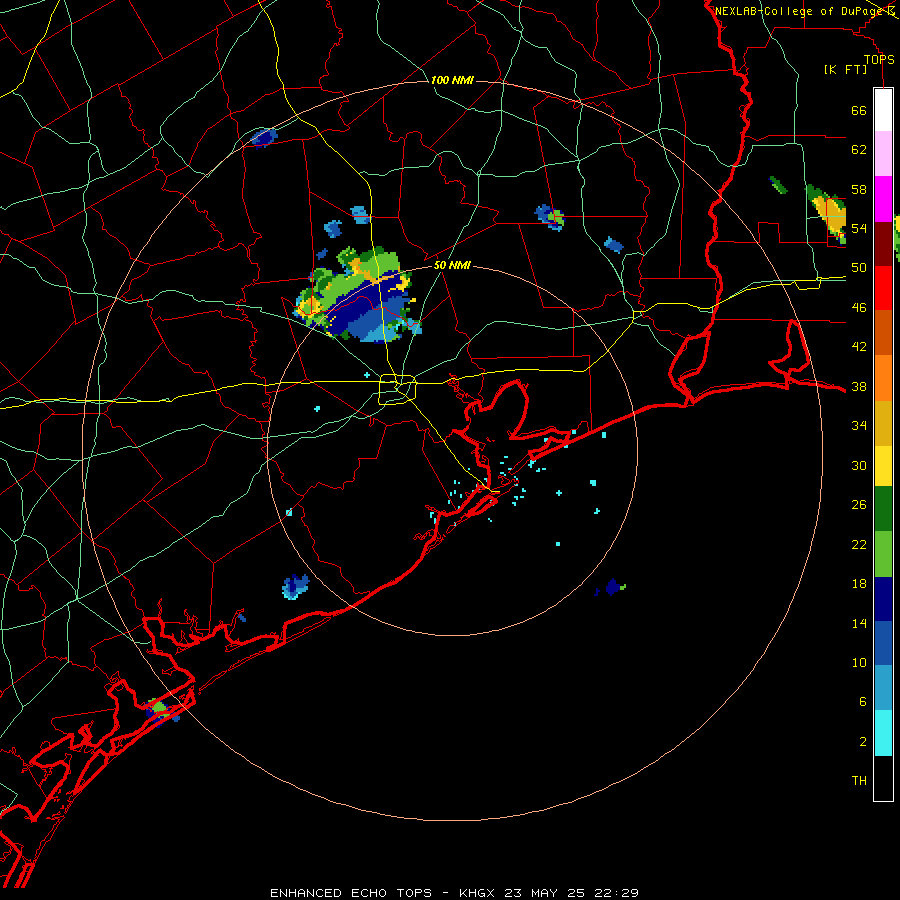Click the [K FT] units label
Screen dimensions: 900x900
(x=845, y=69)
